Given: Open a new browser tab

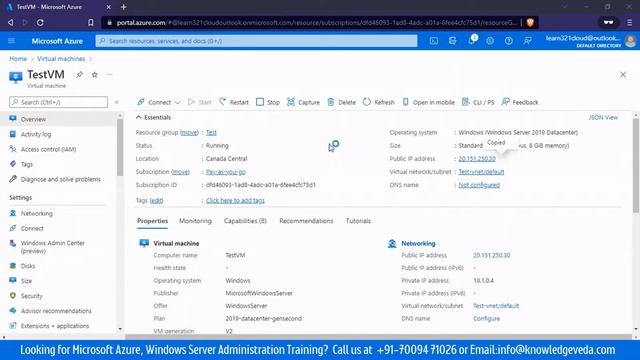Looking at the screenshot, I should (124, 7).
